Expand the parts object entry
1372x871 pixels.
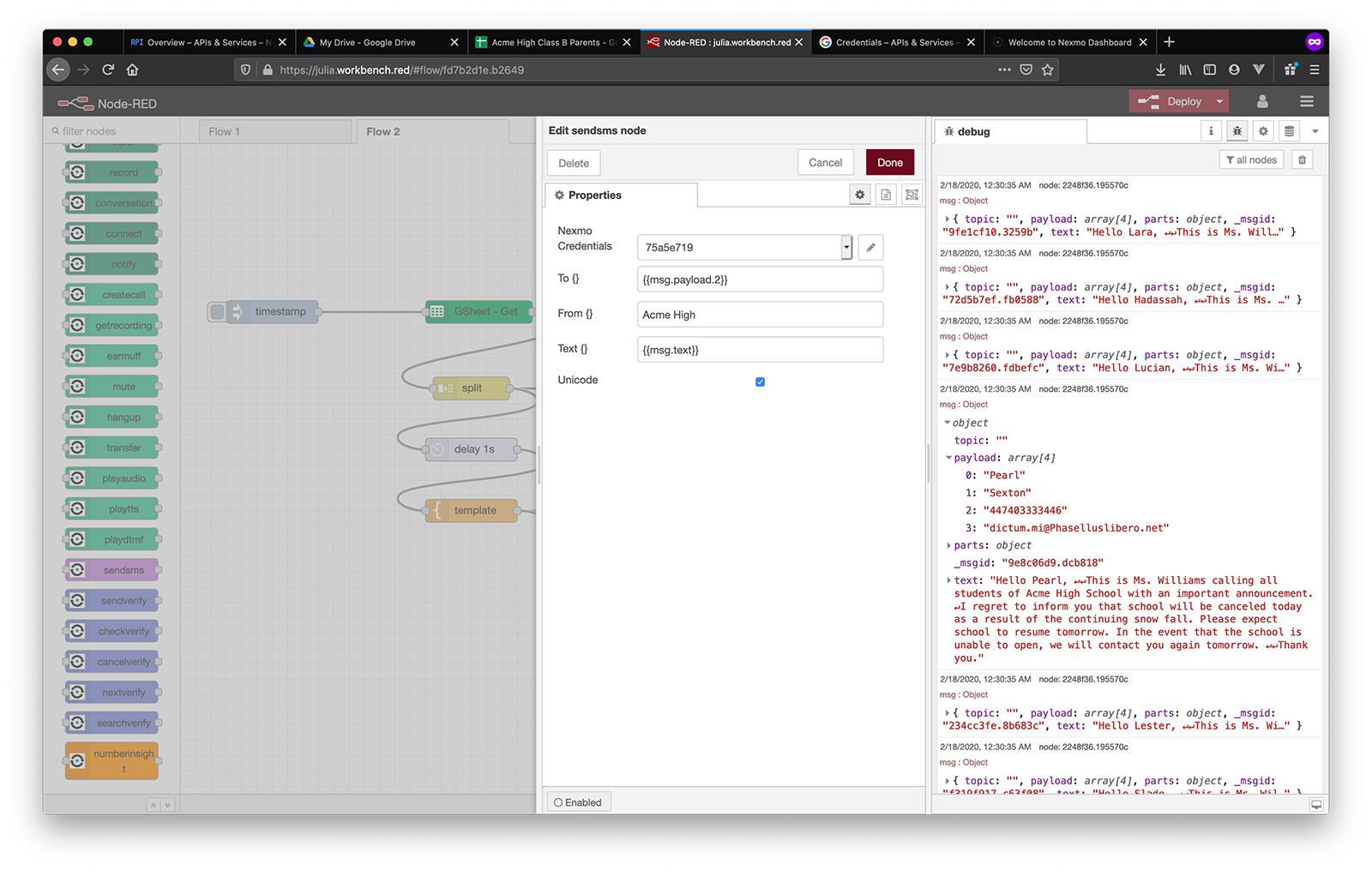point(949,545)
